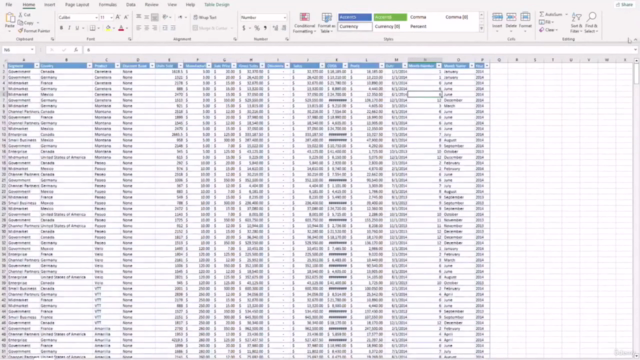
Task: Activate the Format Painter brush
Action: point(34,31)
